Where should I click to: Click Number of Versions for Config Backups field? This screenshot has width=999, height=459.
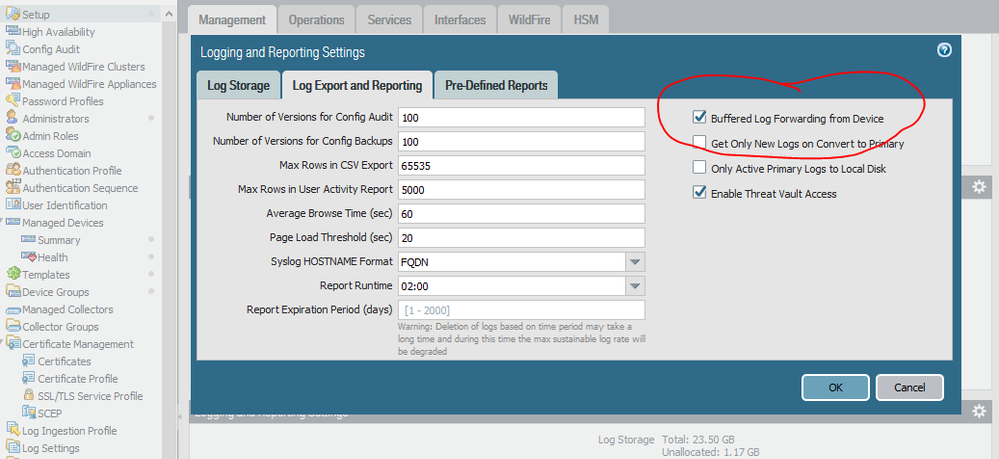pos(521,142)
